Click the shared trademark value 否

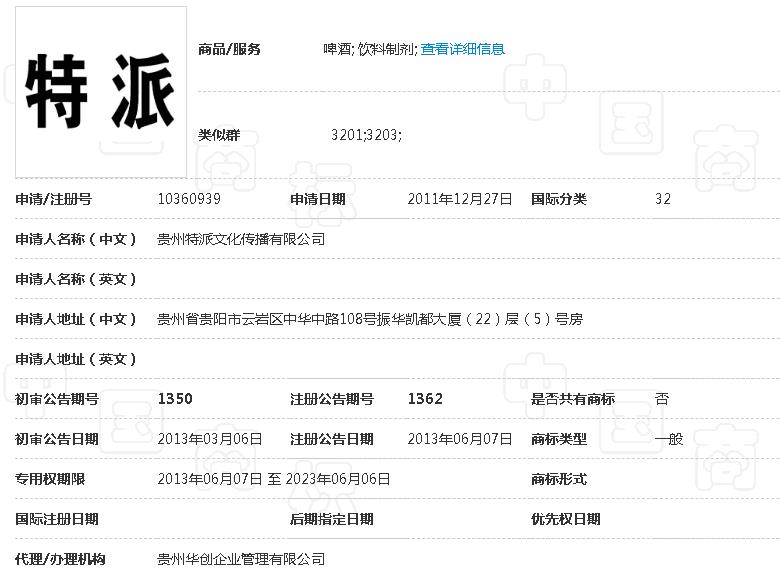tap(661, 399)
